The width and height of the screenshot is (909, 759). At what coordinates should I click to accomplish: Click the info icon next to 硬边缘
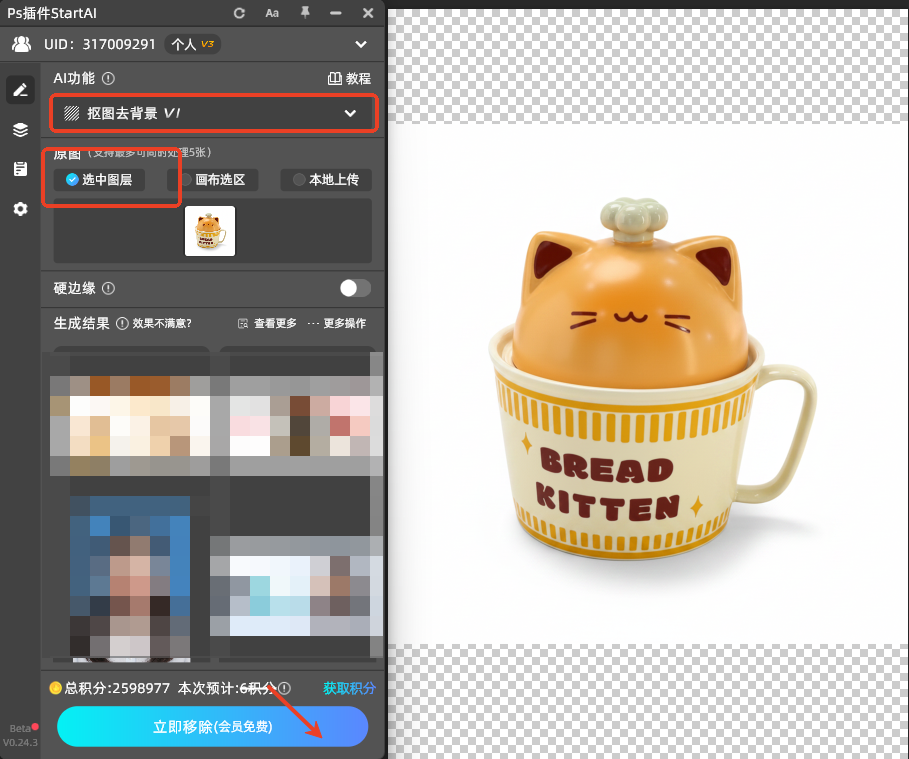[x=108, y=288]
